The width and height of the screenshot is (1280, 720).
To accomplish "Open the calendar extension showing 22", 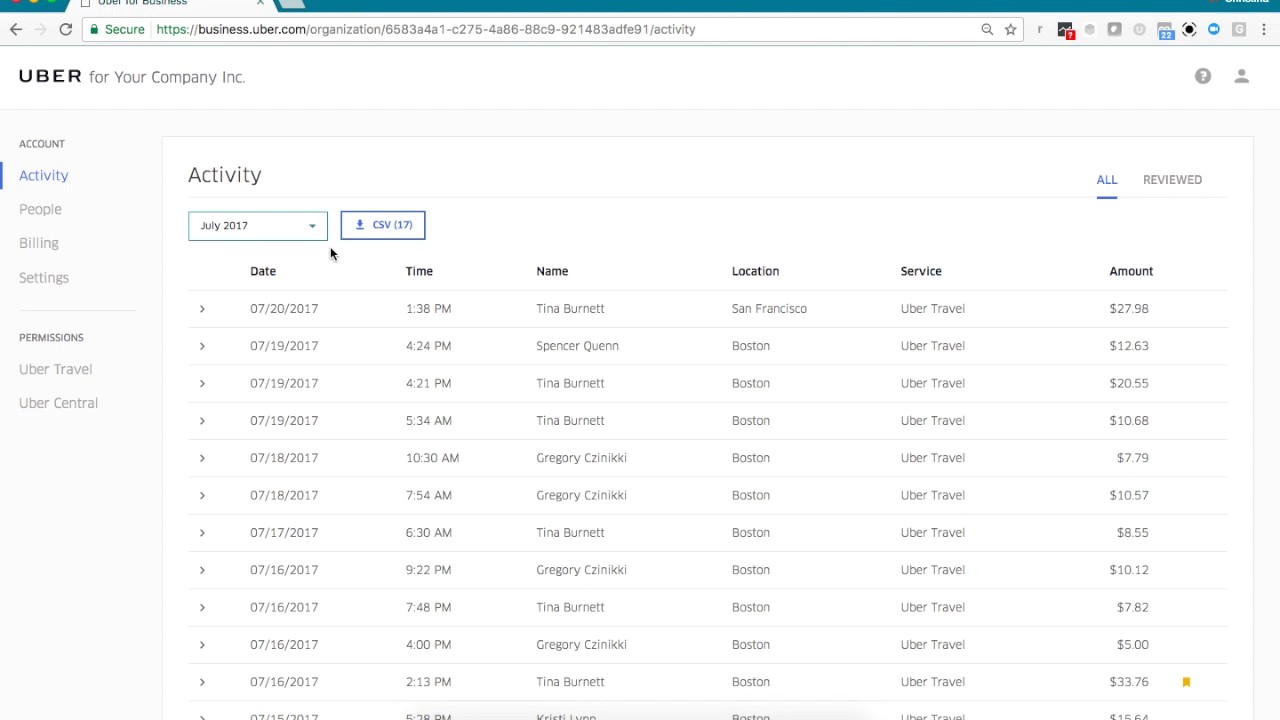I will tap(1165, 30).
